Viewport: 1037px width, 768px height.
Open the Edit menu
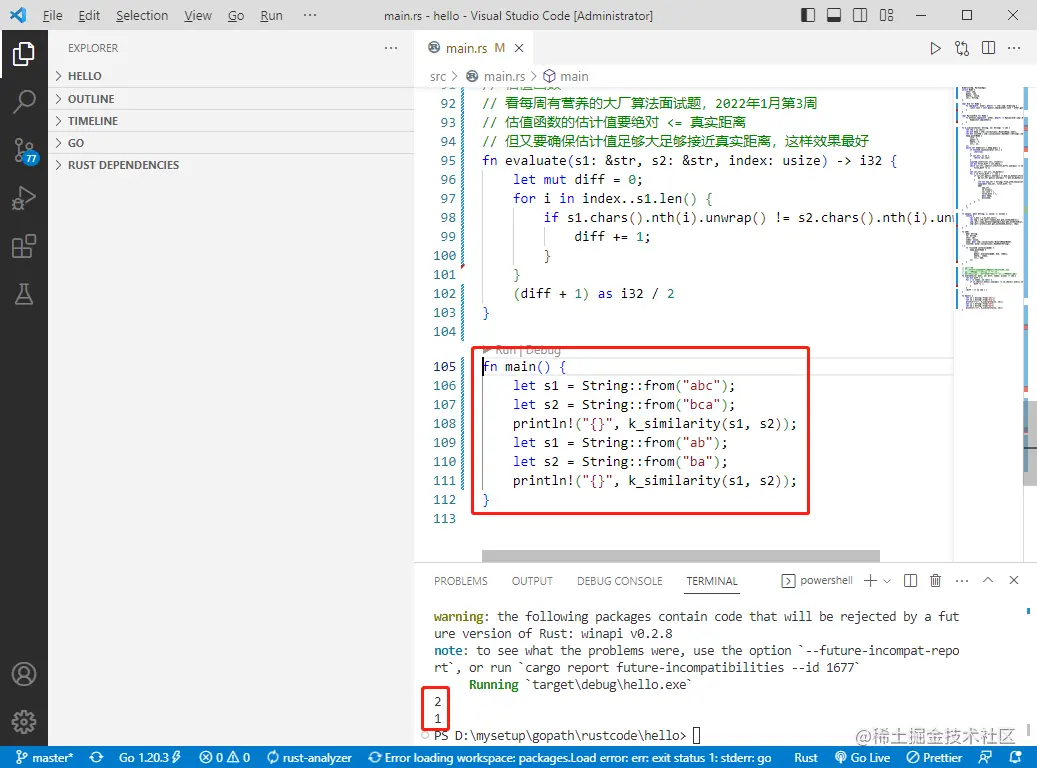point(89,15)
